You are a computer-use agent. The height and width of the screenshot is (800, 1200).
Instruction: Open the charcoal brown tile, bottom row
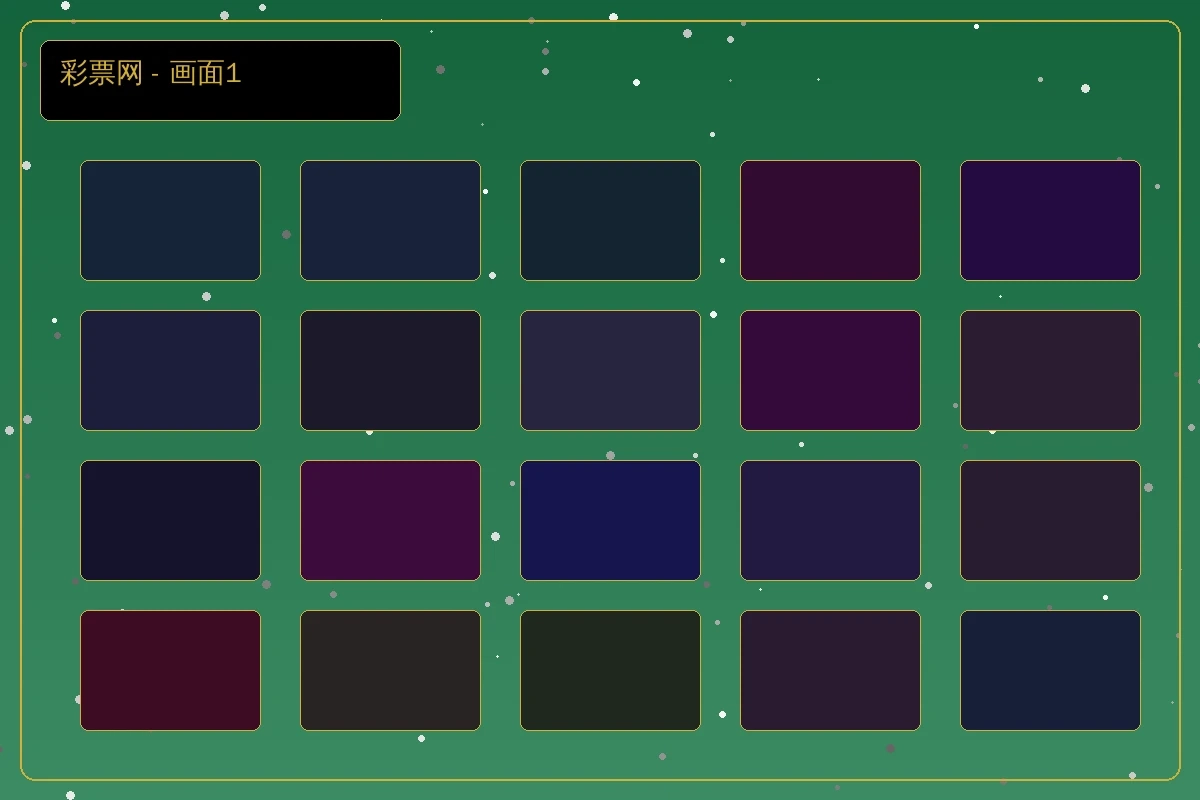coord(390,670)
